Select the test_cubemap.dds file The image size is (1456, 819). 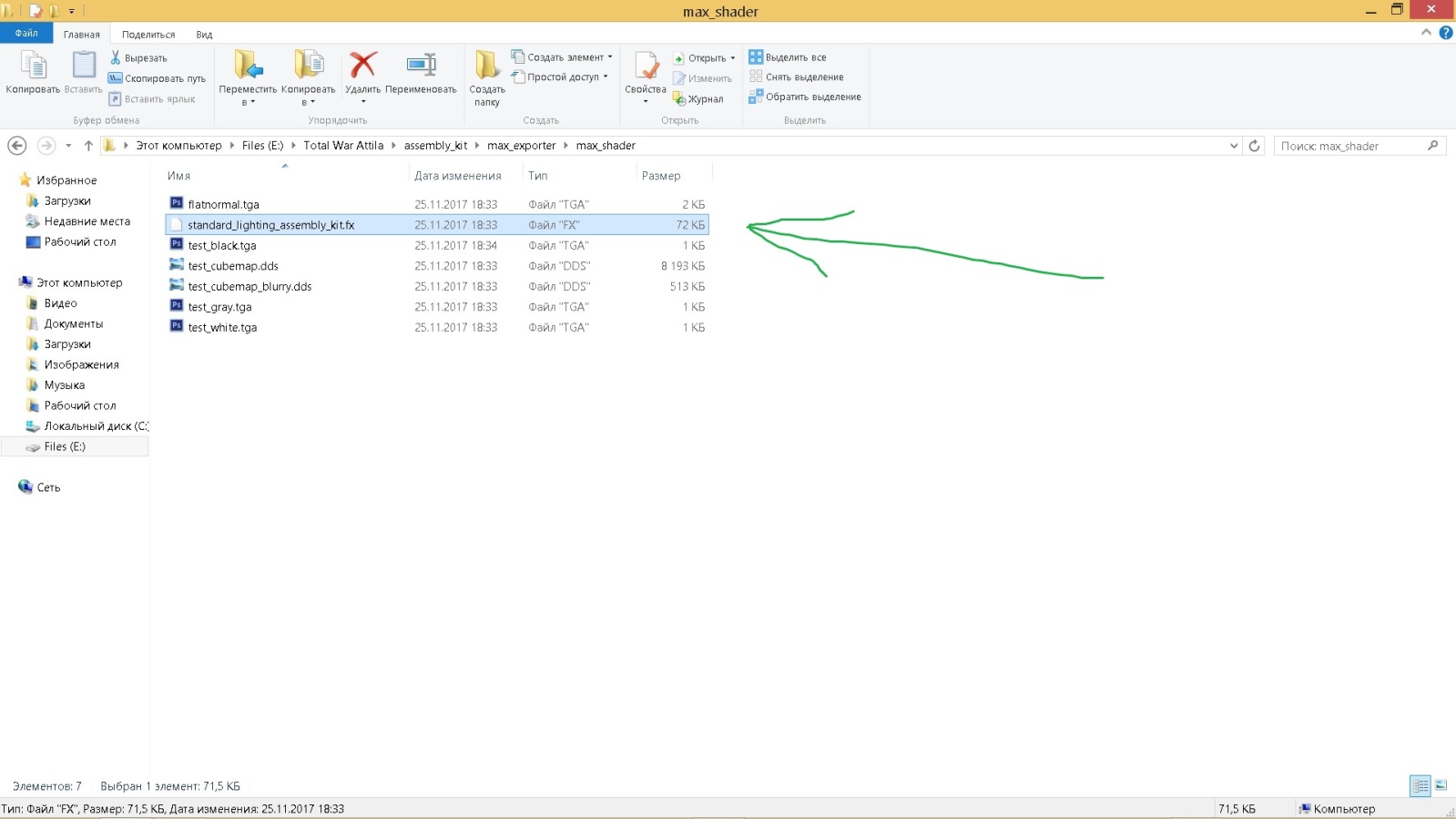(233, 266)
